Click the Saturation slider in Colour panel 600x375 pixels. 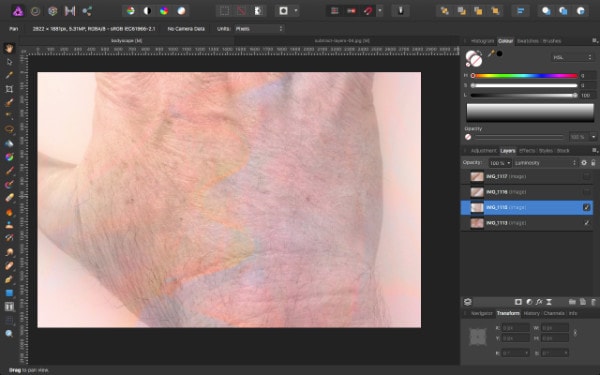click(525, 86)
